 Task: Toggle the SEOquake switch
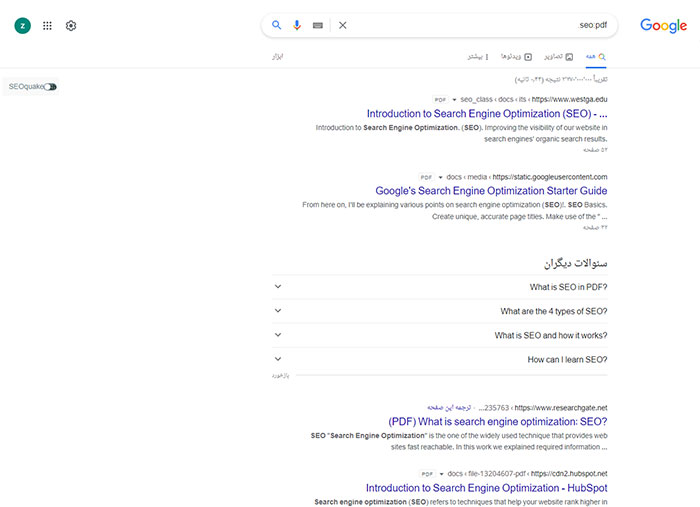50,87
